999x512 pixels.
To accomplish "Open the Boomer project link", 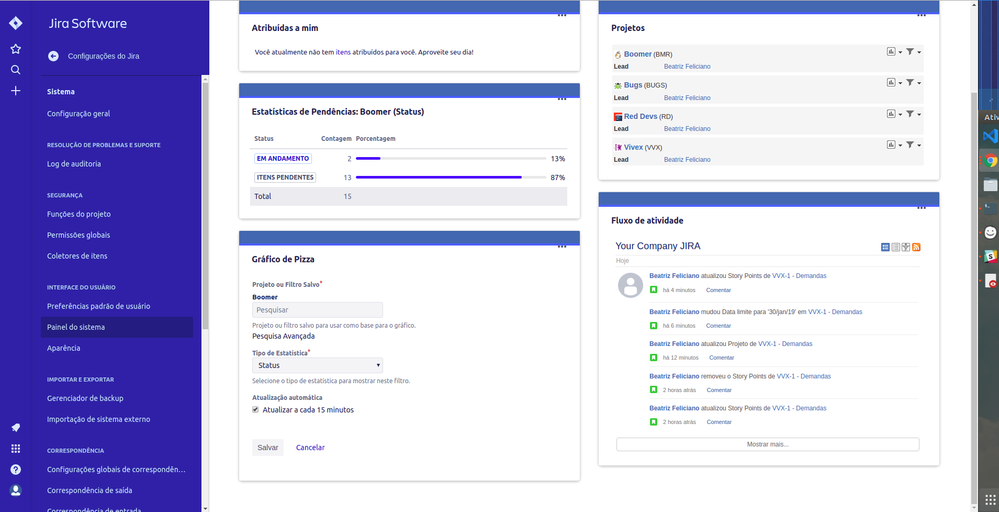I will pyautogui.click(x=638, y=54).
